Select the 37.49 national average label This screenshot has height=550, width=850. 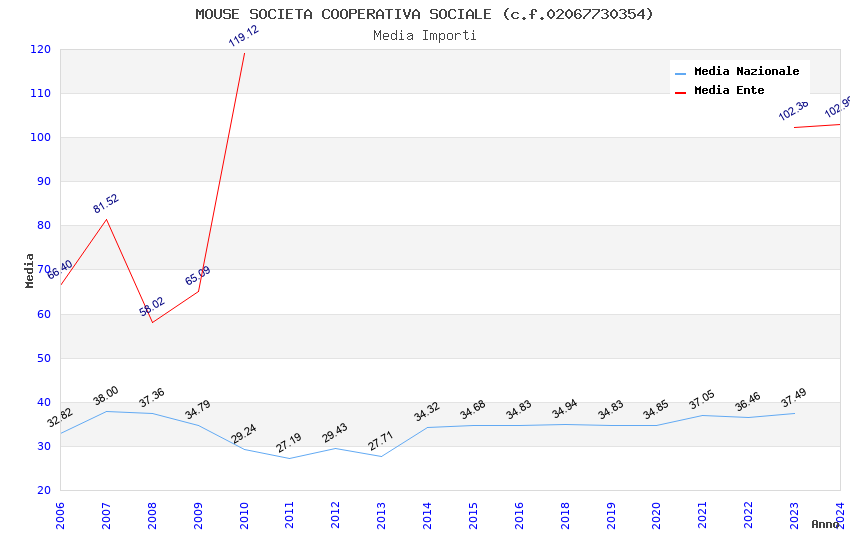click(794, 398)
